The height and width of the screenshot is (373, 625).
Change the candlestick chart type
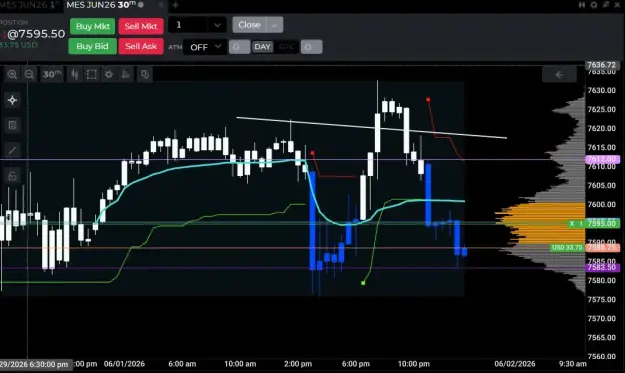(75, 75)
